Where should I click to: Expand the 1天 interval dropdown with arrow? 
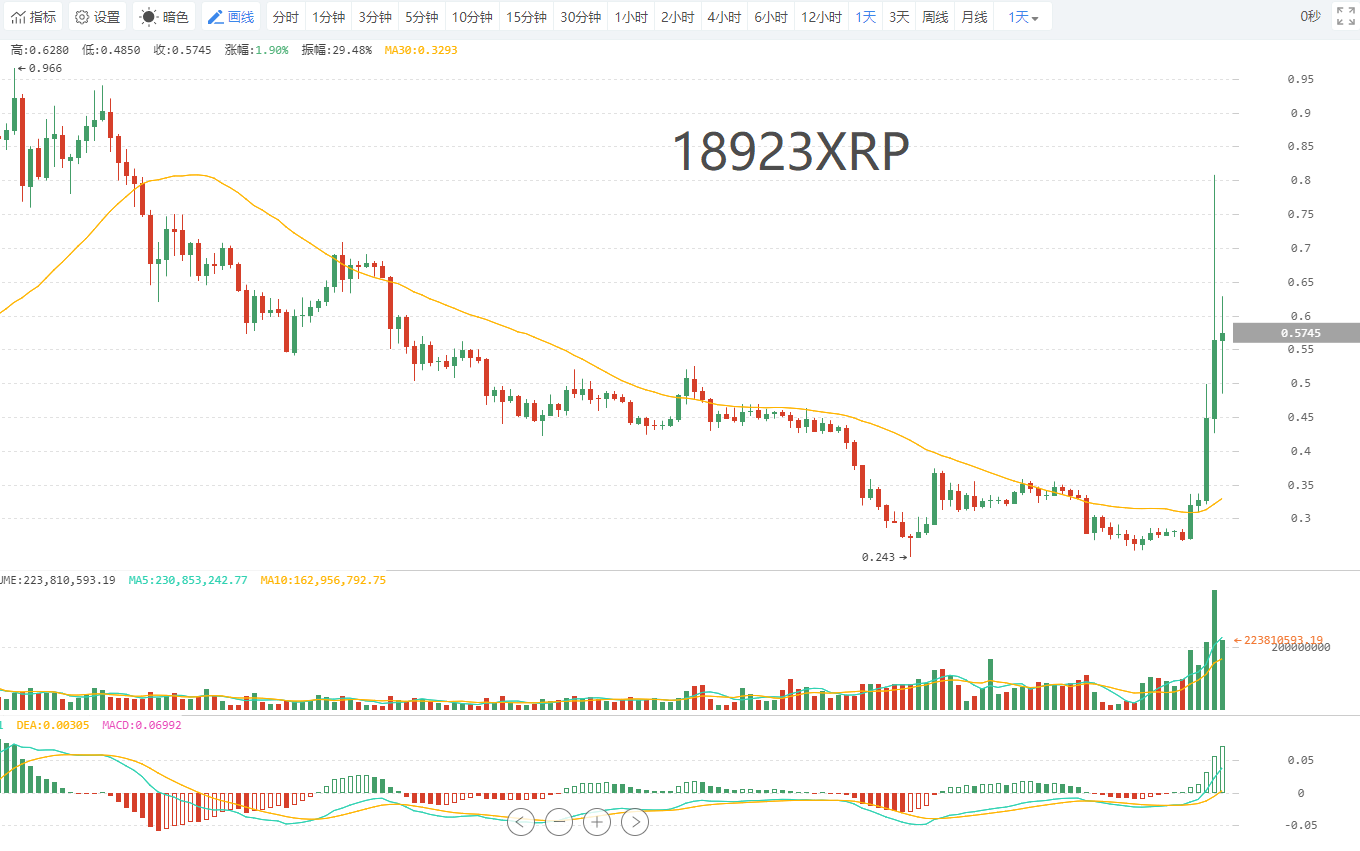(x=1023, y=17)
